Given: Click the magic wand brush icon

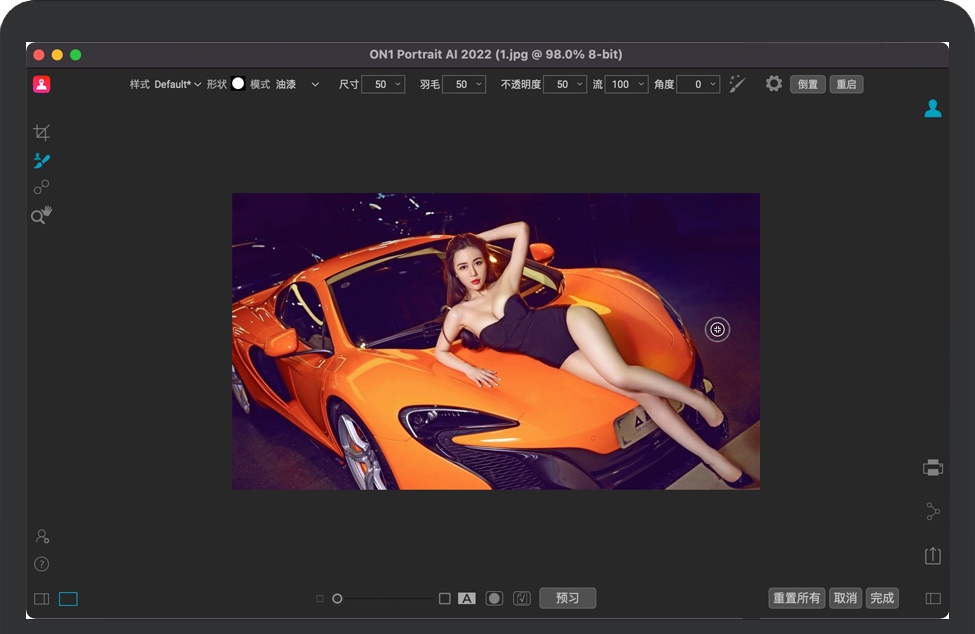Looking at the screenshot, I should click(x=737, y=84).
